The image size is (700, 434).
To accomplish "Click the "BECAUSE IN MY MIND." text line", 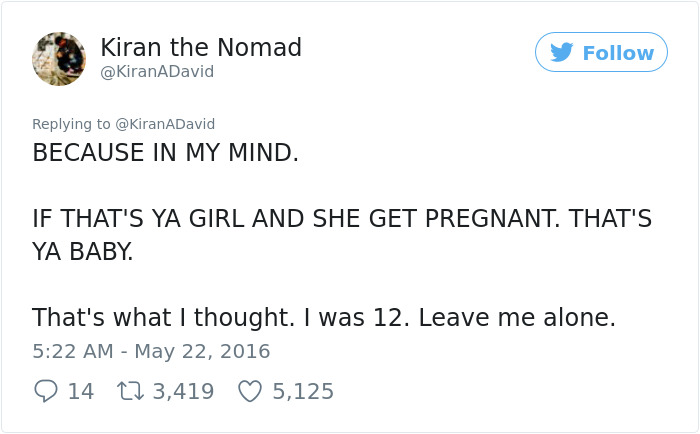I will pyautogui.click(x=165, y=153).
